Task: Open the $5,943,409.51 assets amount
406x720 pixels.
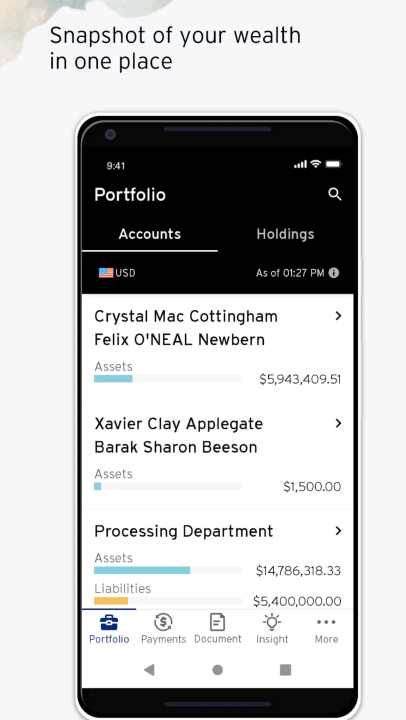Action: click(300, 379)
